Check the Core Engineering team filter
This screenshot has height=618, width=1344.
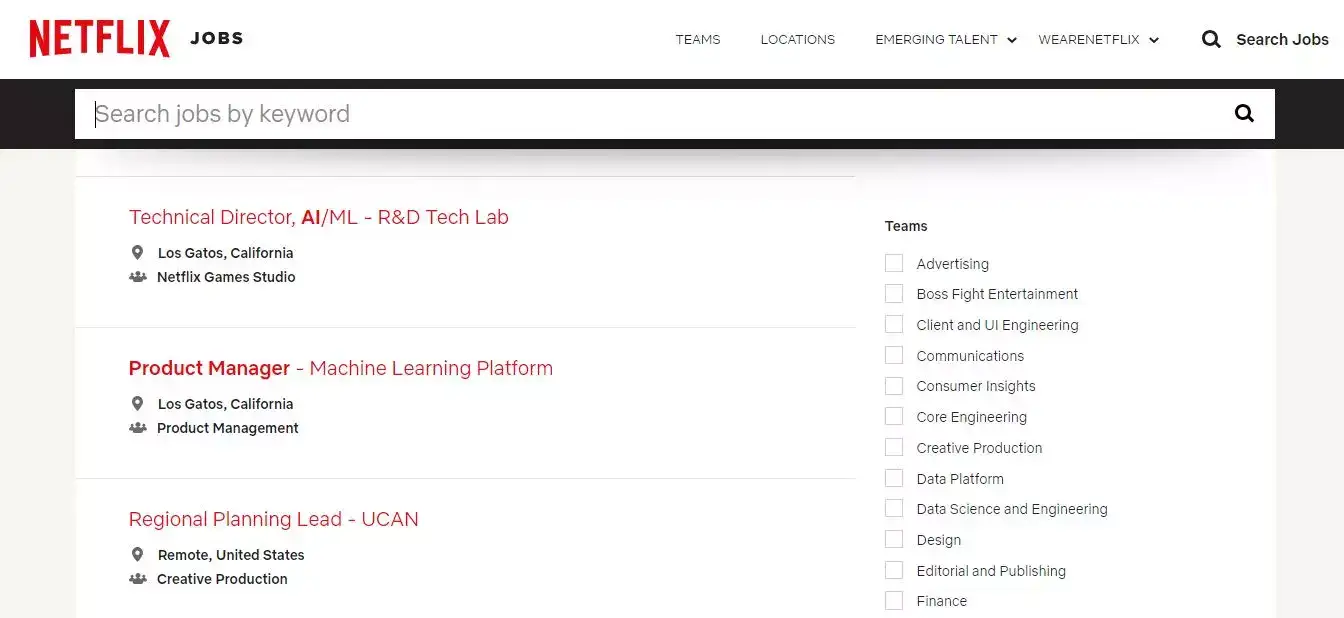point(893,416)
